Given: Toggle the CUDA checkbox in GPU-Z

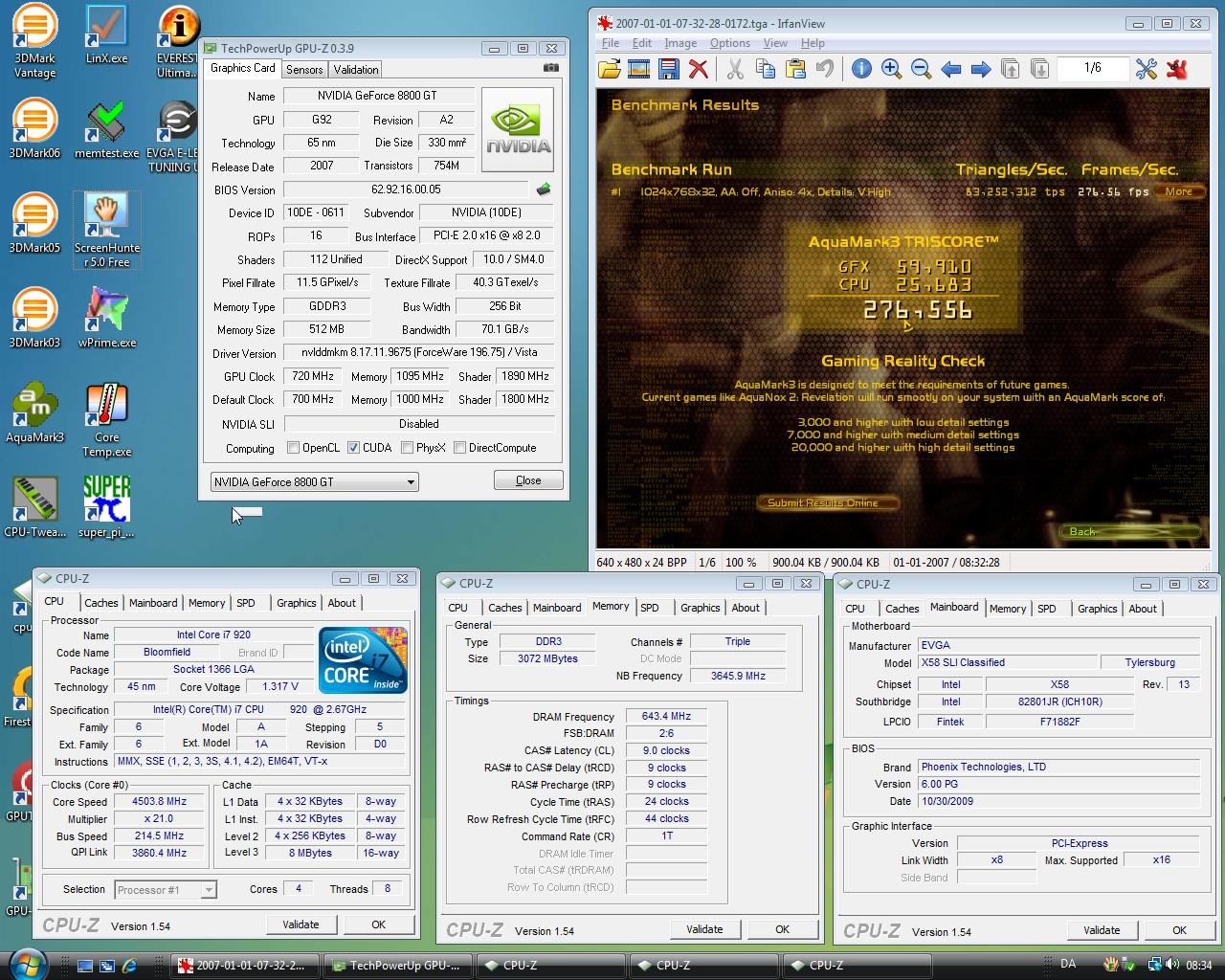Looking at the screenshot, I should click(353, 447).
